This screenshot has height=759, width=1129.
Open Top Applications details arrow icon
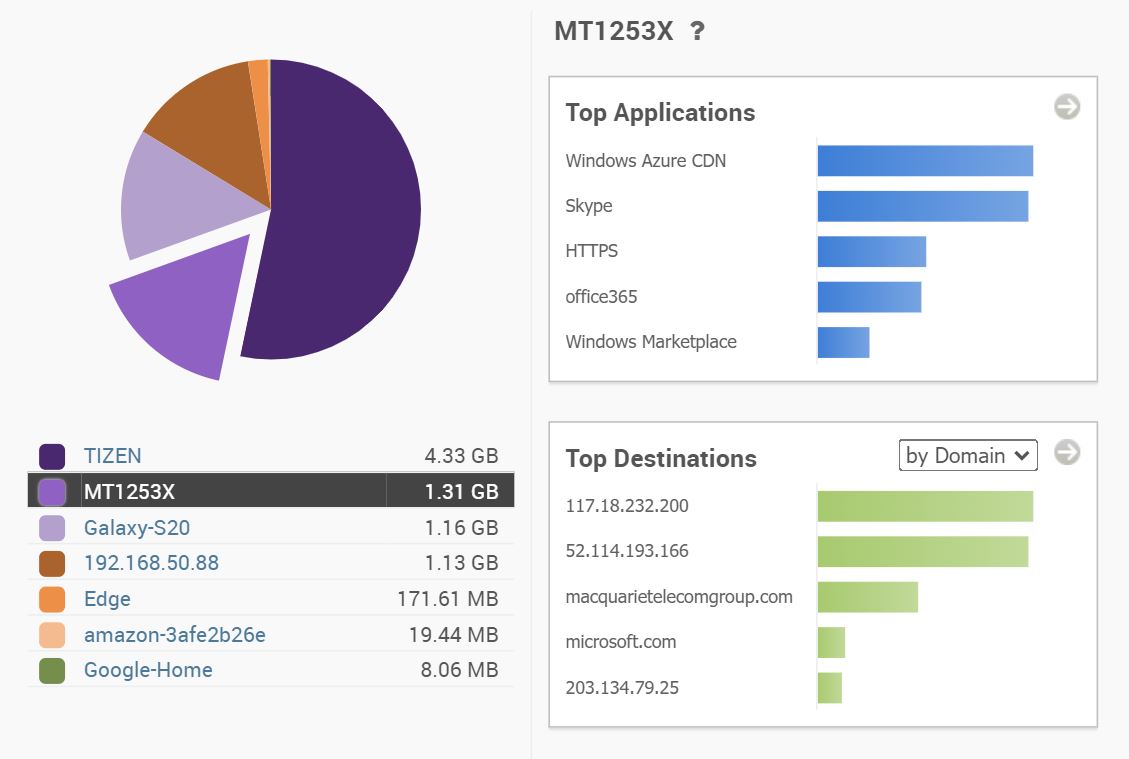pos(1067,107)
